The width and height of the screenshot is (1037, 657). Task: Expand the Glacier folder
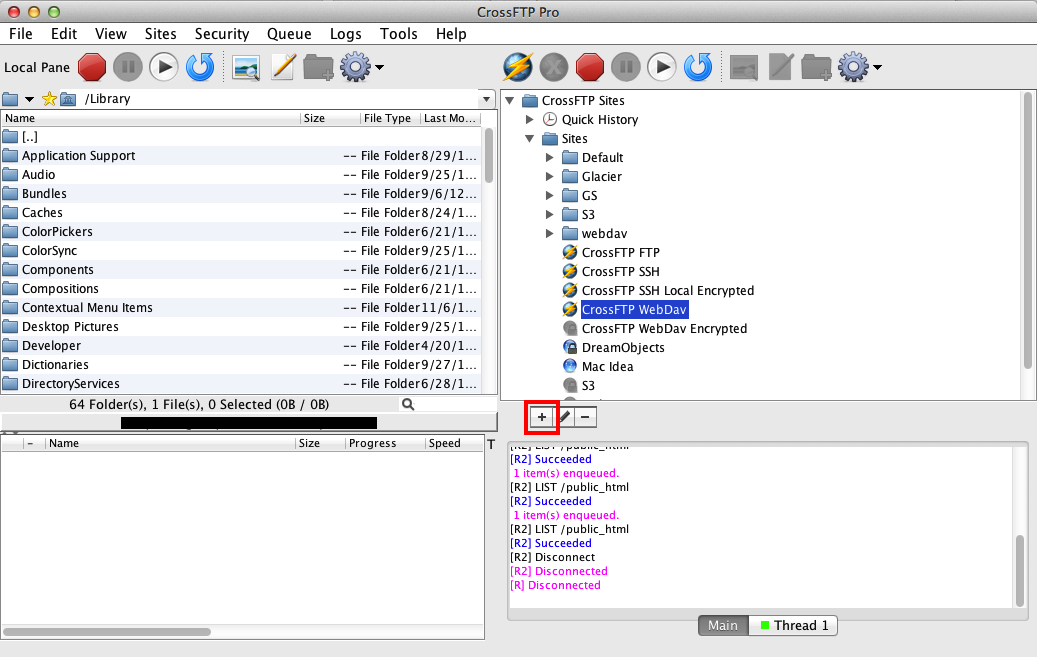550,177
